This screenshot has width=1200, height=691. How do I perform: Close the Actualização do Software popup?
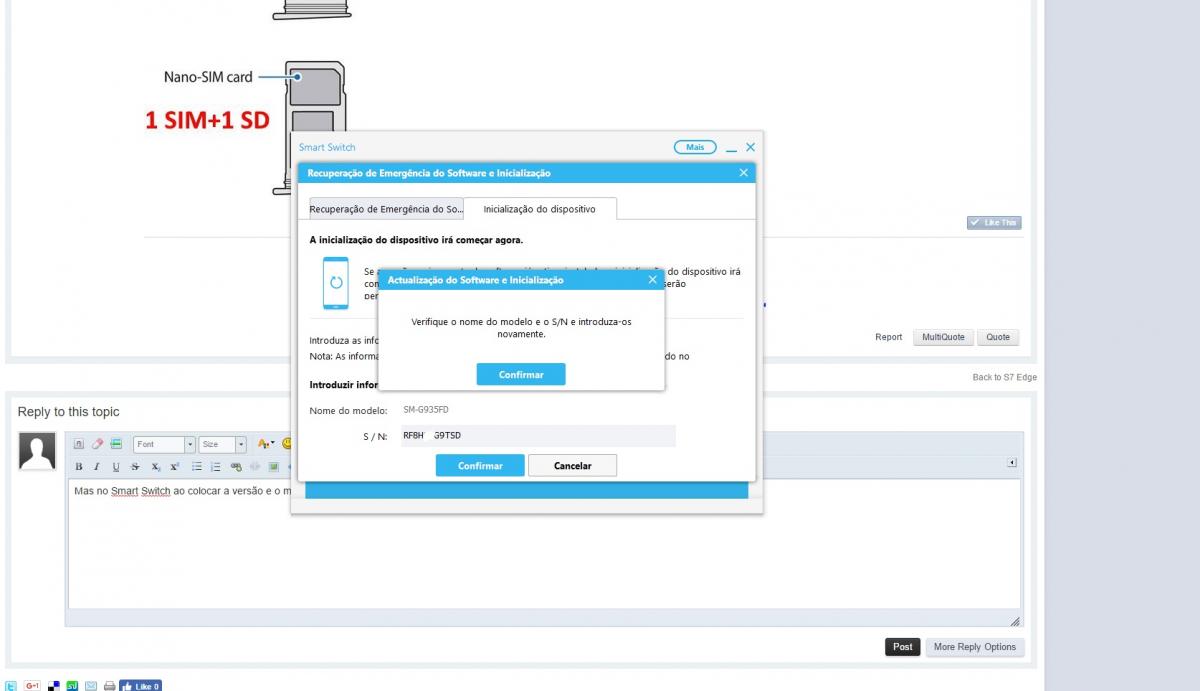pyautogui.click(x=653, y=280)
